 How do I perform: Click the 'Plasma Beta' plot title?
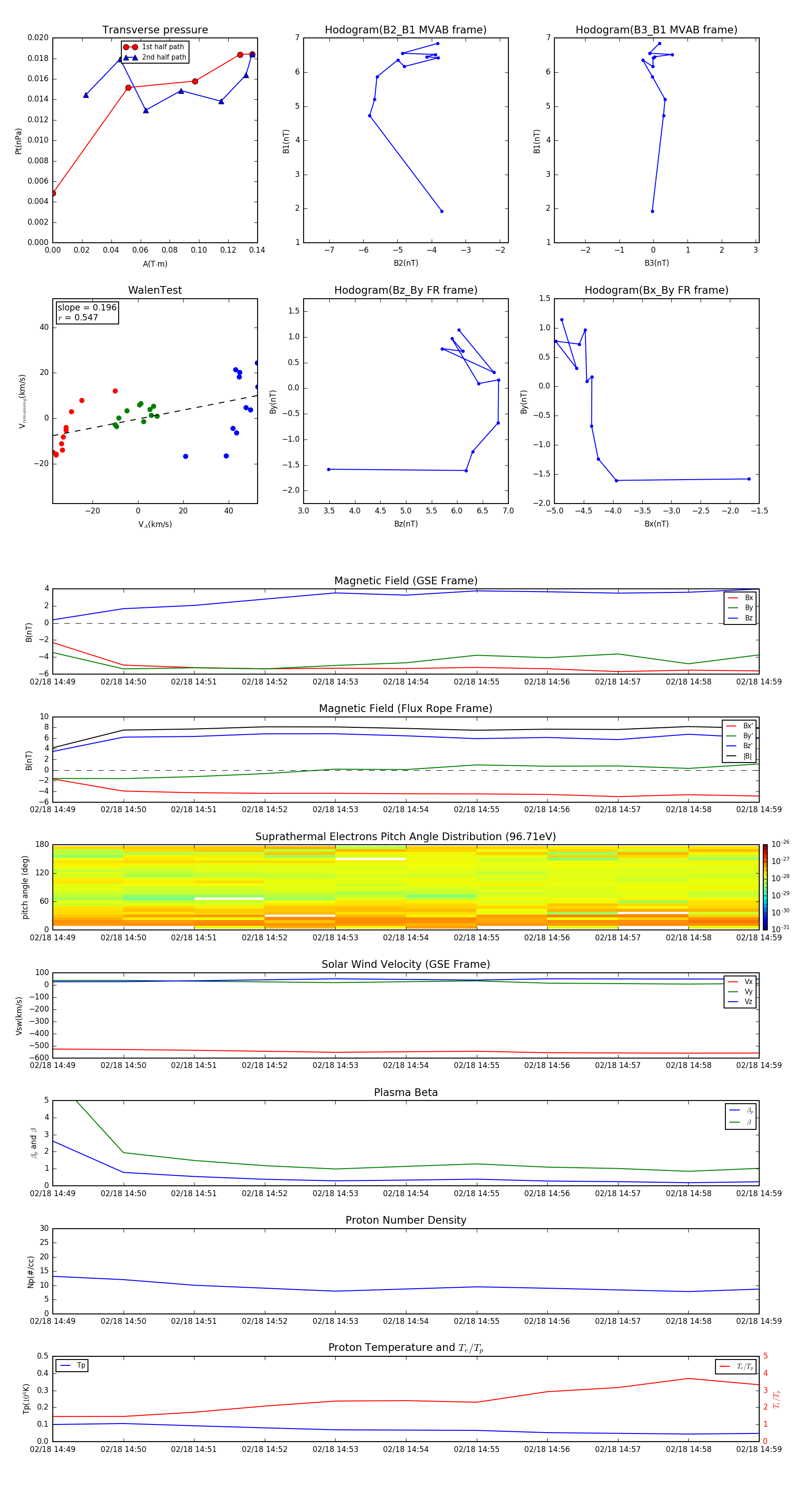coord(406,1092)
